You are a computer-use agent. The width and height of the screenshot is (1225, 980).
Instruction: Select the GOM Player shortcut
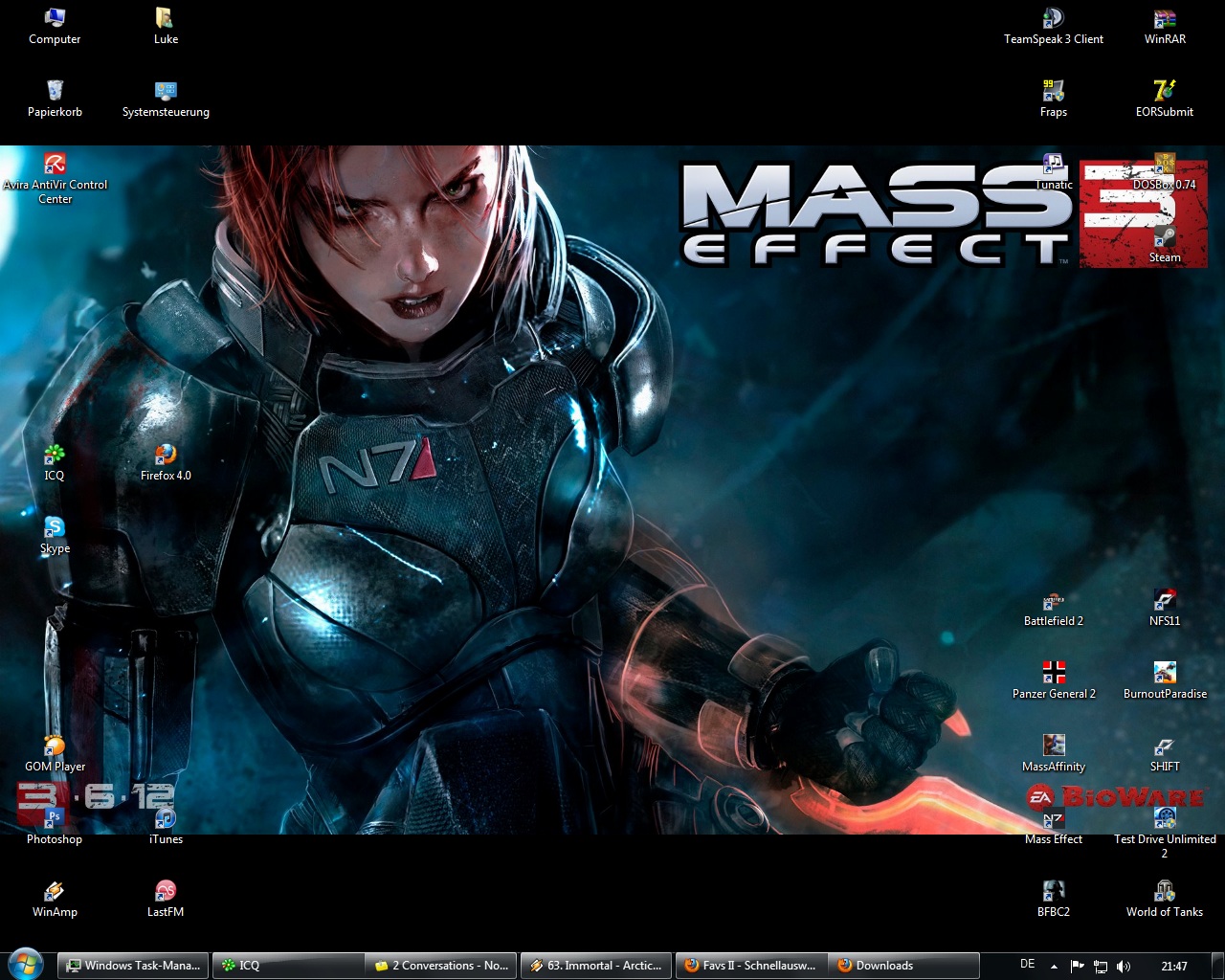click(x=55, y=753)
